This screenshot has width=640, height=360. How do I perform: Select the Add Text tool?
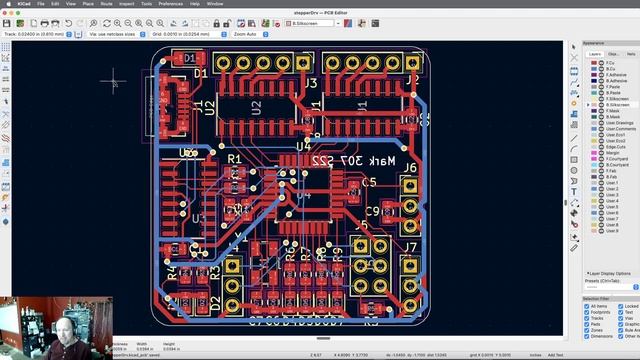(x=574, y=191)
